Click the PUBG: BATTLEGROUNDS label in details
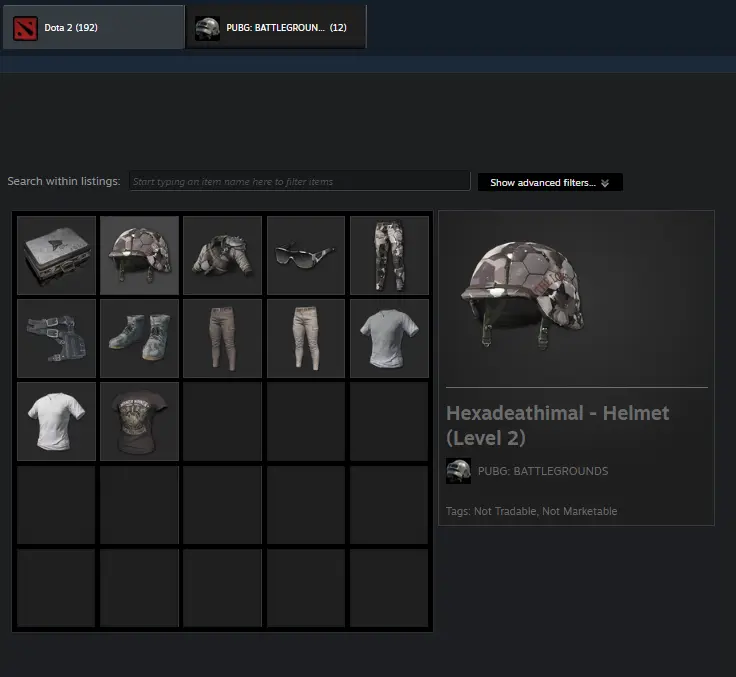Viewport: 736px width, 677px height. [543, 471]
